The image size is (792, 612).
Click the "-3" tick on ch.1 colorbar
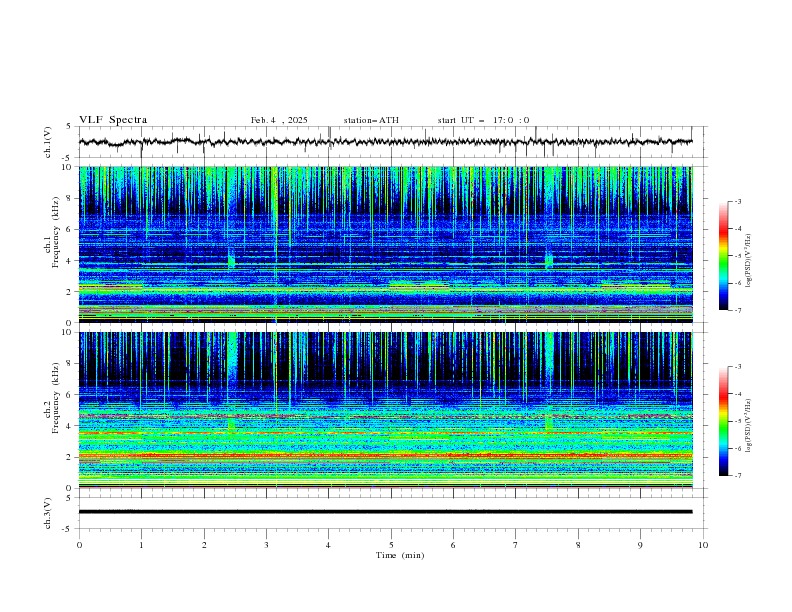click(x=737, y=201)
